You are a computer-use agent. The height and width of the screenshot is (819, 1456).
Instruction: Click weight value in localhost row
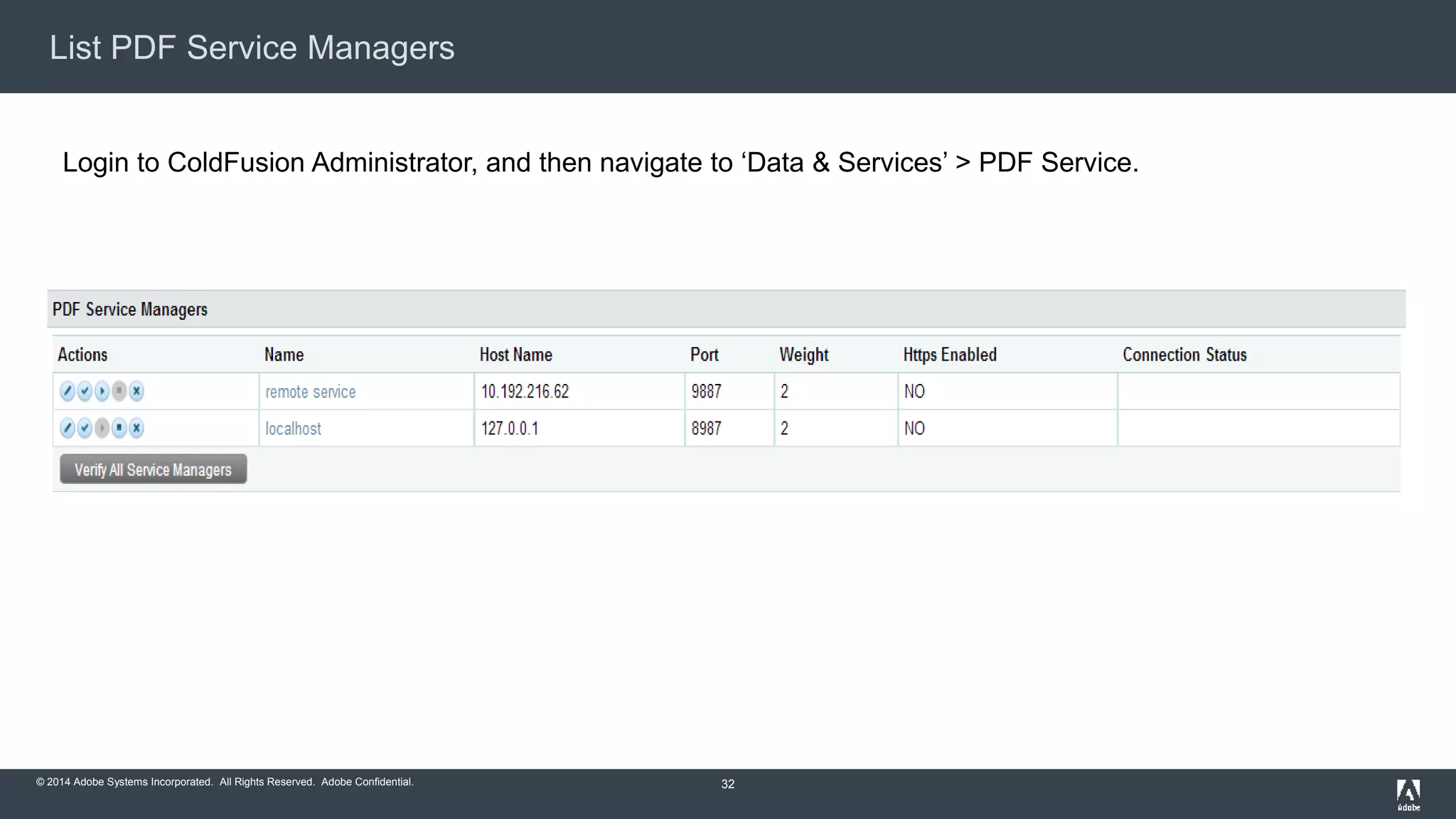[x=784, y=429]
